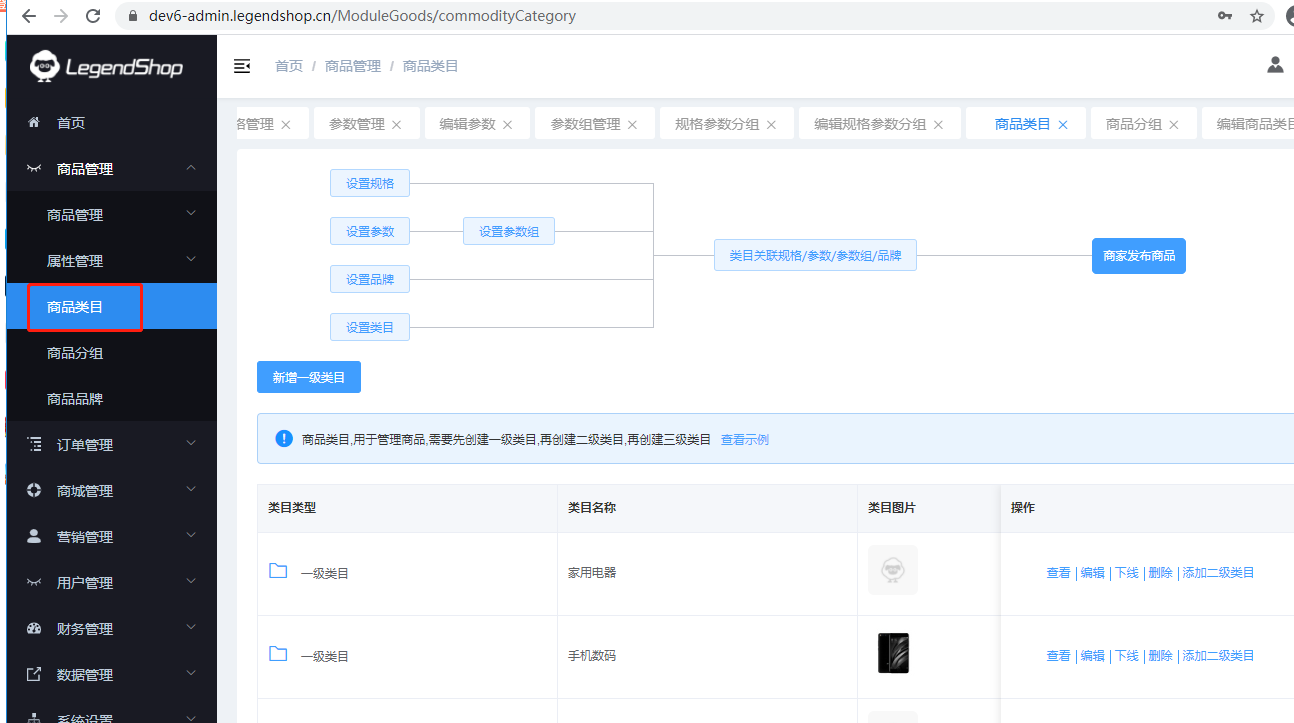1294x723 pixels.
Task: Close the 参数管理 tab with its X
Action: 397,125
